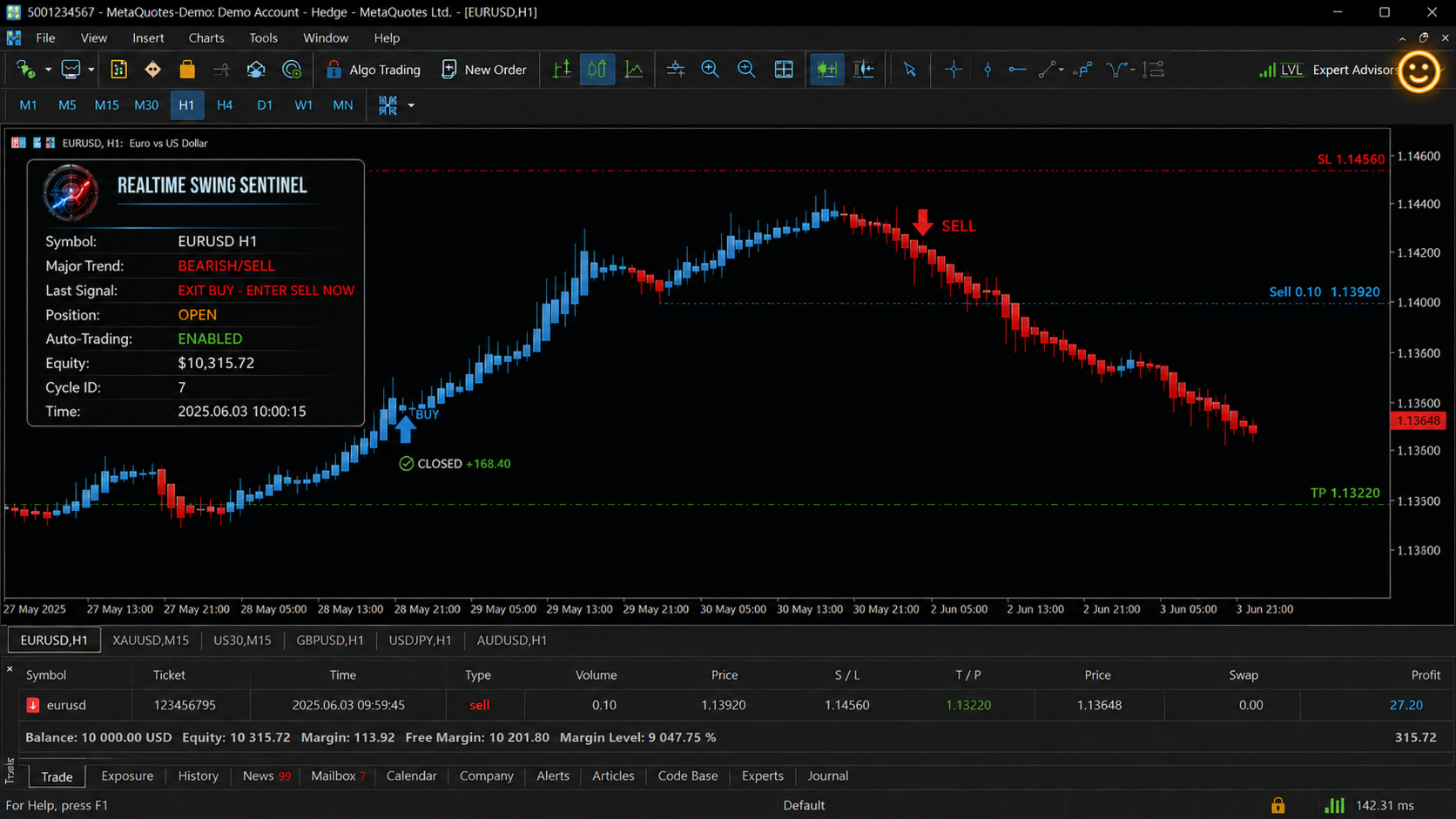Select the crosshair tool
Image resolution: width=1456 pixels, height=819 pixels.
pos(954,70)
